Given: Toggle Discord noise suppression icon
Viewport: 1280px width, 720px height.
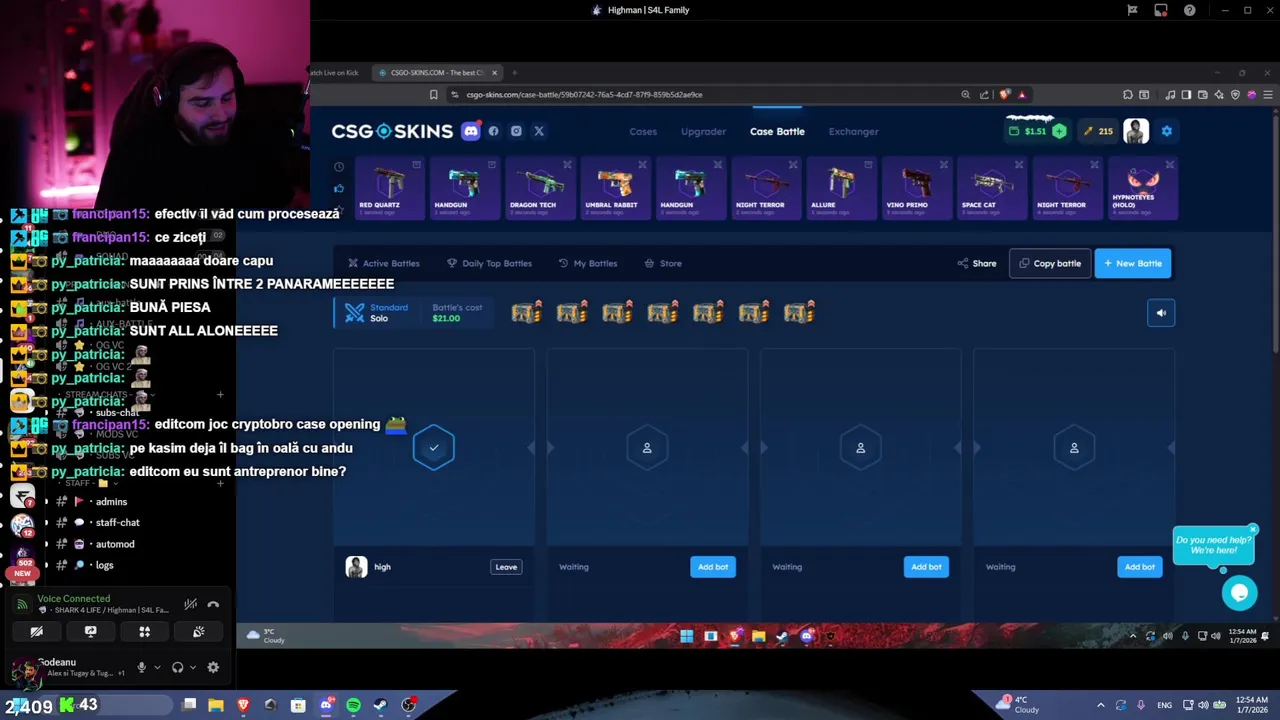Looking at the screenshot, I should click(x=190, y=604).
